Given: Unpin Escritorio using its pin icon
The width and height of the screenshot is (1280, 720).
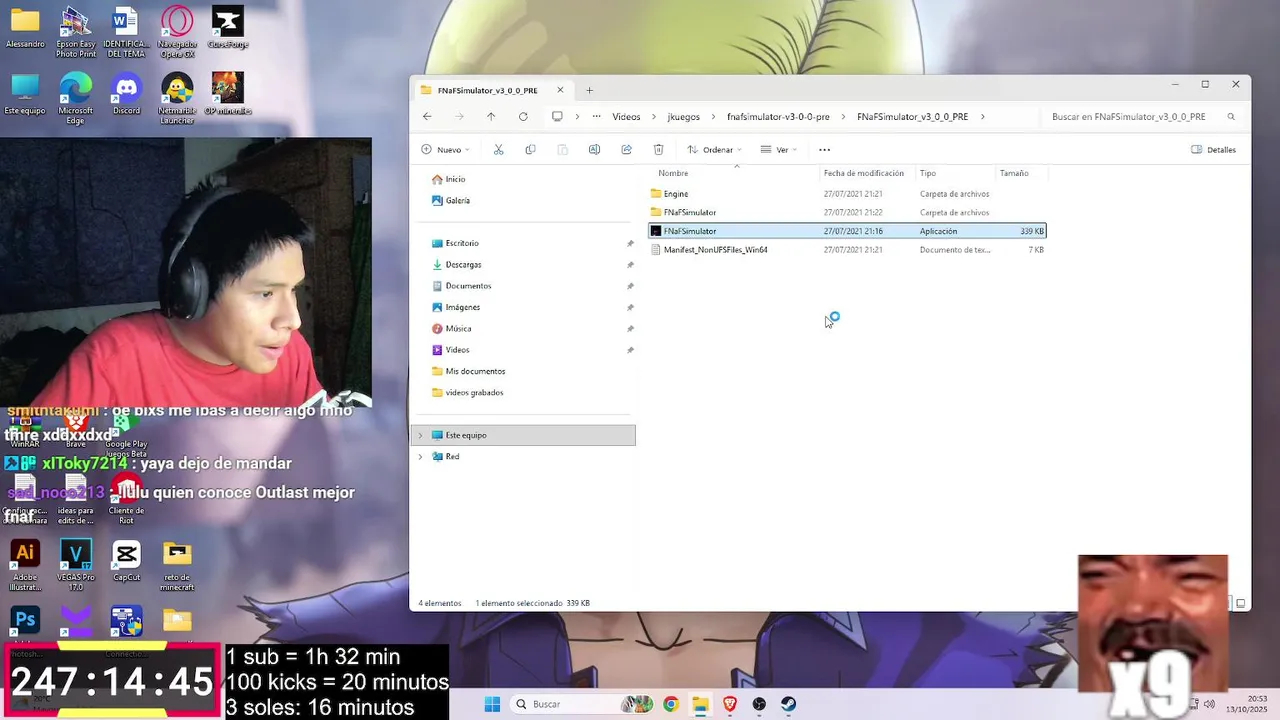Looking at the screenshot, I should coord(630,244).
